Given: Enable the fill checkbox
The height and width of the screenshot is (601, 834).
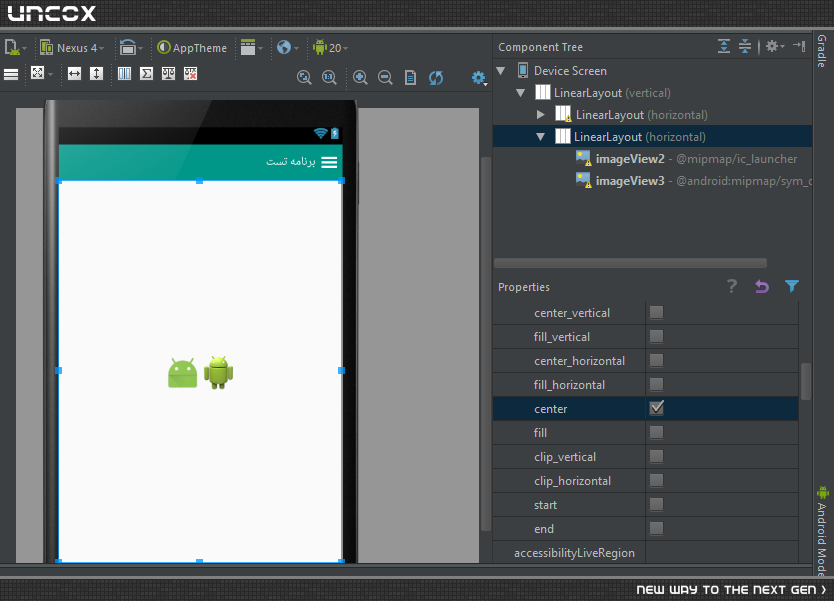Looking at the screenshot, I should 656,432.
